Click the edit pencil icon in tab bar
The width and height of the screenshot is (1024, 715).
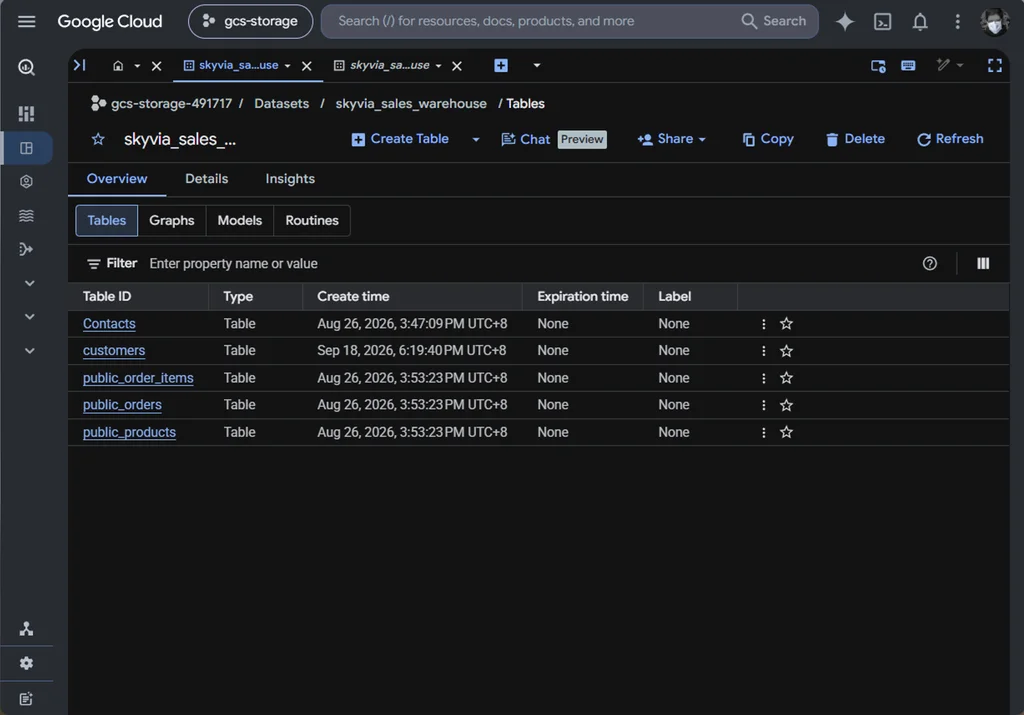943,65
